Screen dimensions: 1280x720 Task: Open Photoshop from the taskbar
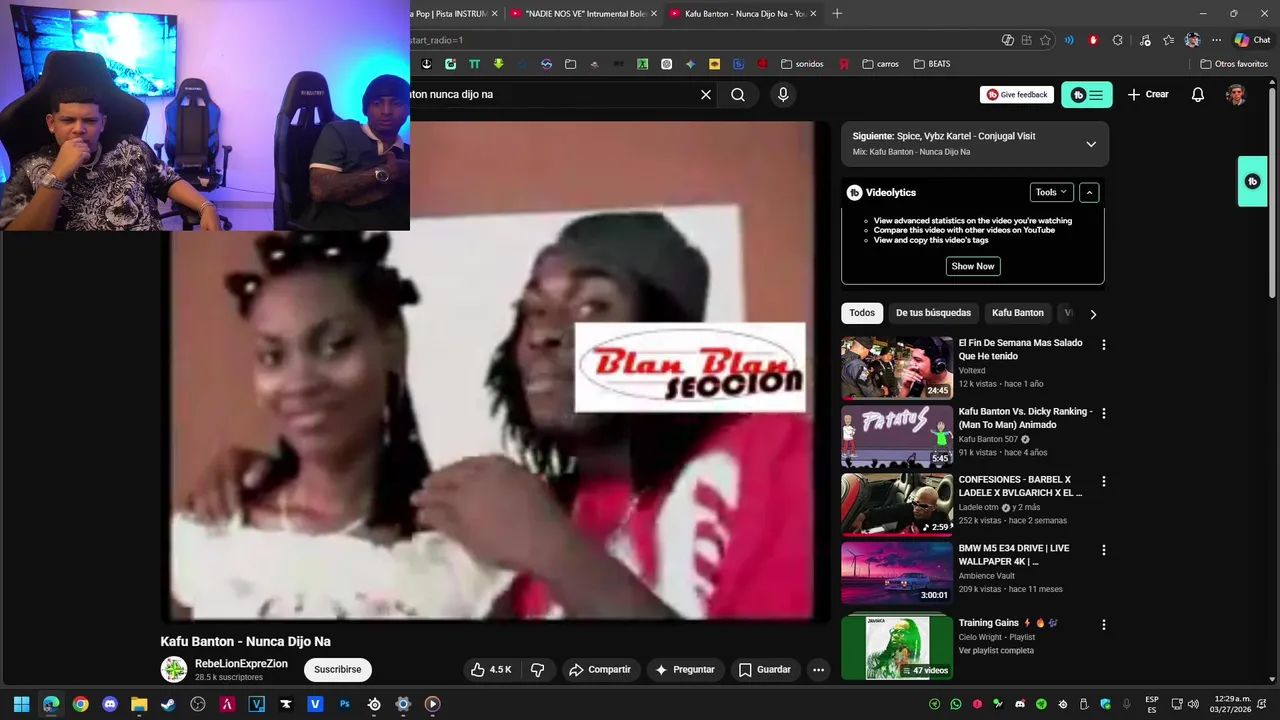[x=345, y=704]
